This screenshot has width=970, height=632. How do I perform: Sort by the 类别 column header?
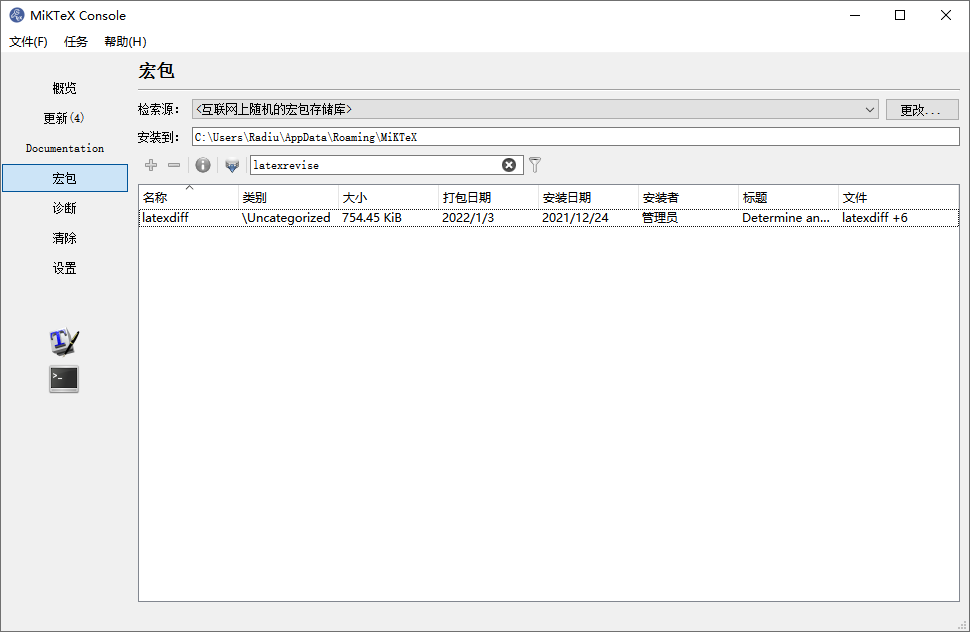289,197
